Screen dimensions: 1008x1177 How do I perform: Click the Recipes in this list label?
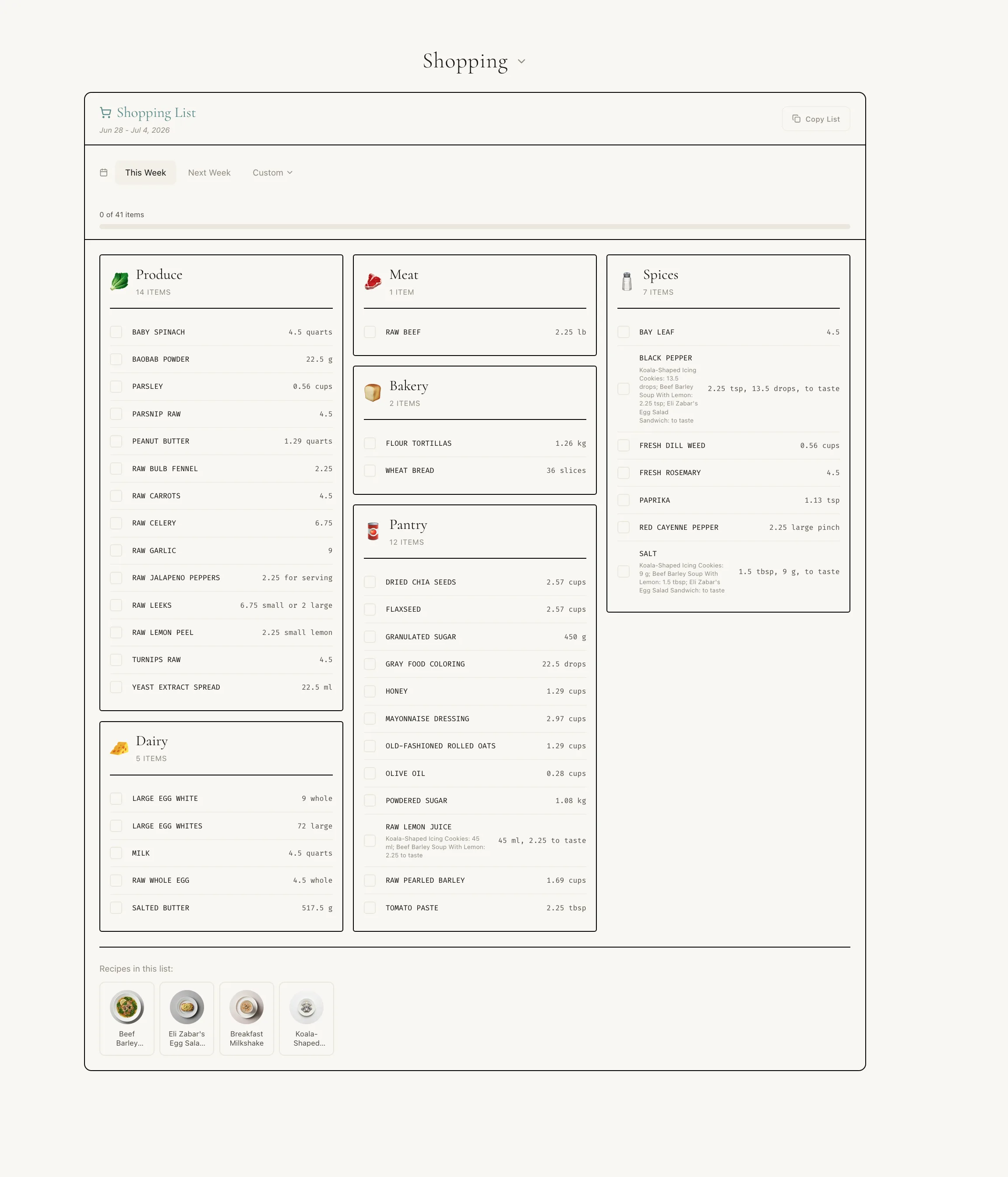coord(136,969)
